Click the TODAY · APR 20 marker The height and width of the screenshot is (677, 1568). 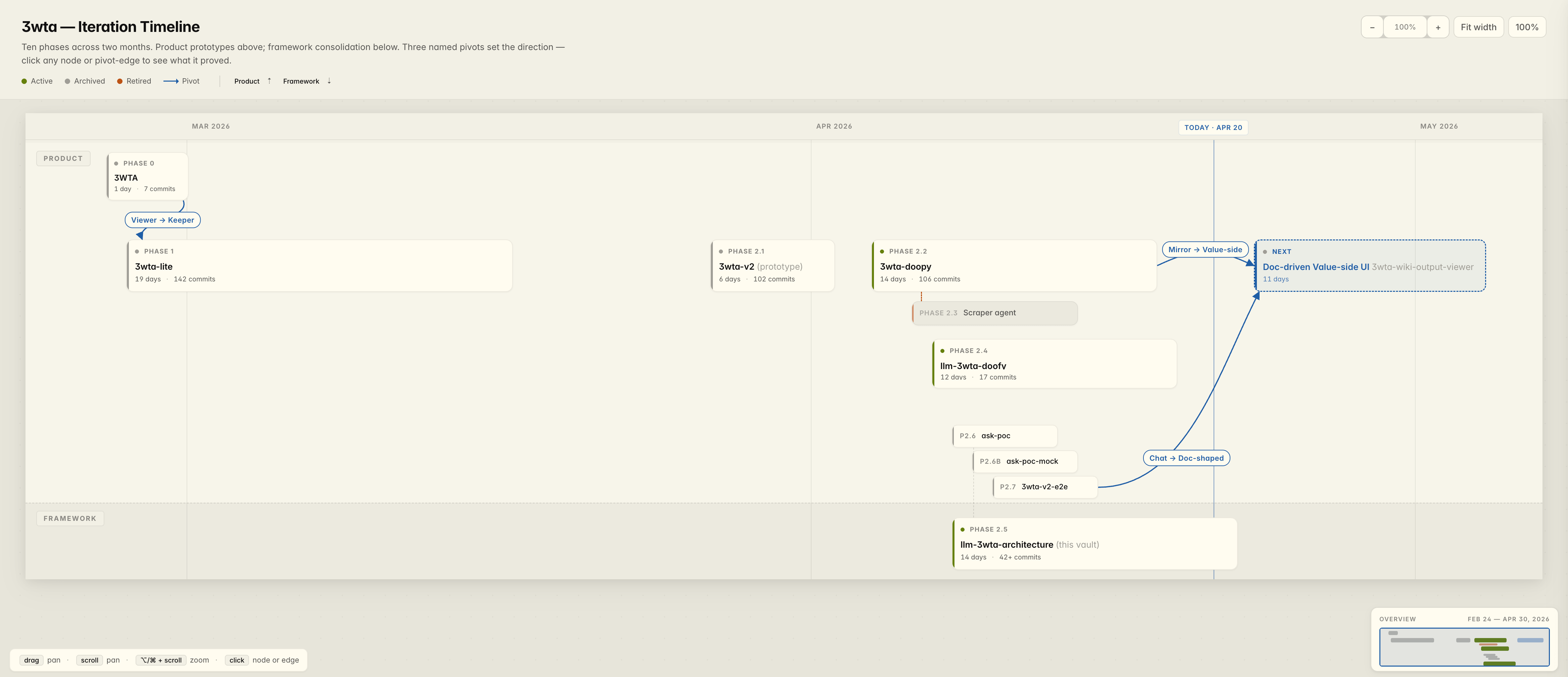click(1213, 127)
